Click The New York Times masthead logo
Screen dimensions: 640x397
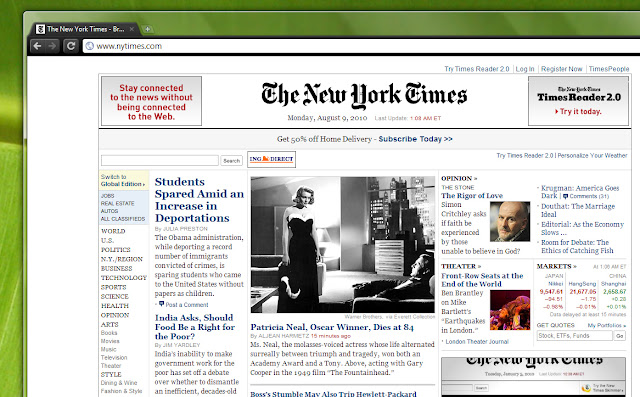pos(364,95)
